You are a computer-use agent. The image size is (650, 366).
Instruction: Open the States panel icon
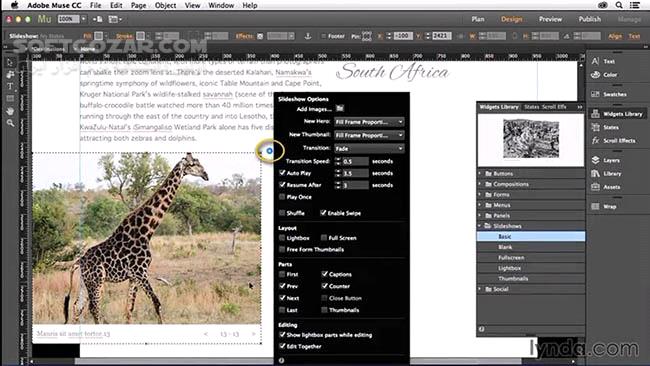click(x=595, y=127)
